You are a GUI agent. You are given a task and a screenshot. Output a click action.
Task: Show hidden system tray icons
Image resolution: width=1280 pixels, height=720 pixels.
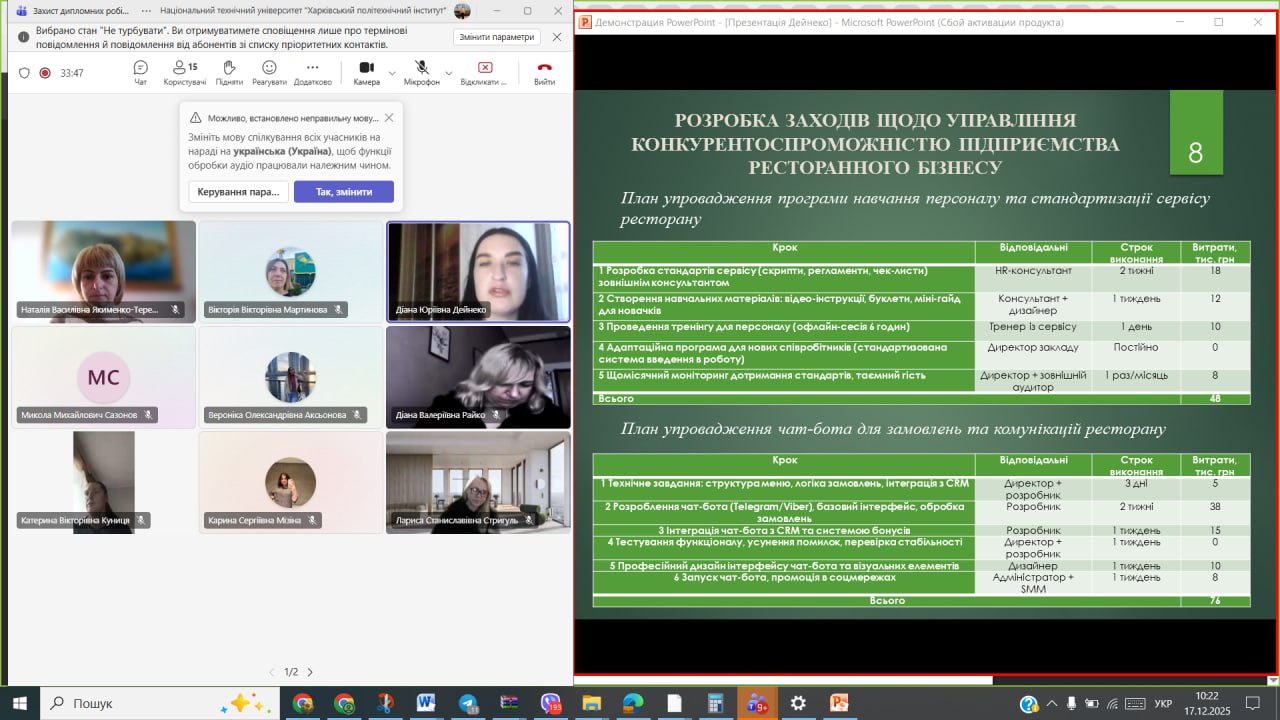(x=1051, y=703)
